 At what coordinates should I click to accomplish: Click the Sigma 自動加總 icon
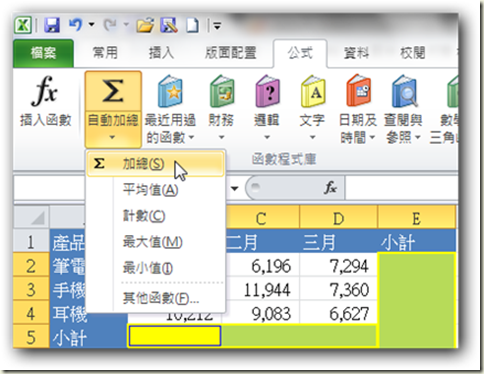point(113,91)
